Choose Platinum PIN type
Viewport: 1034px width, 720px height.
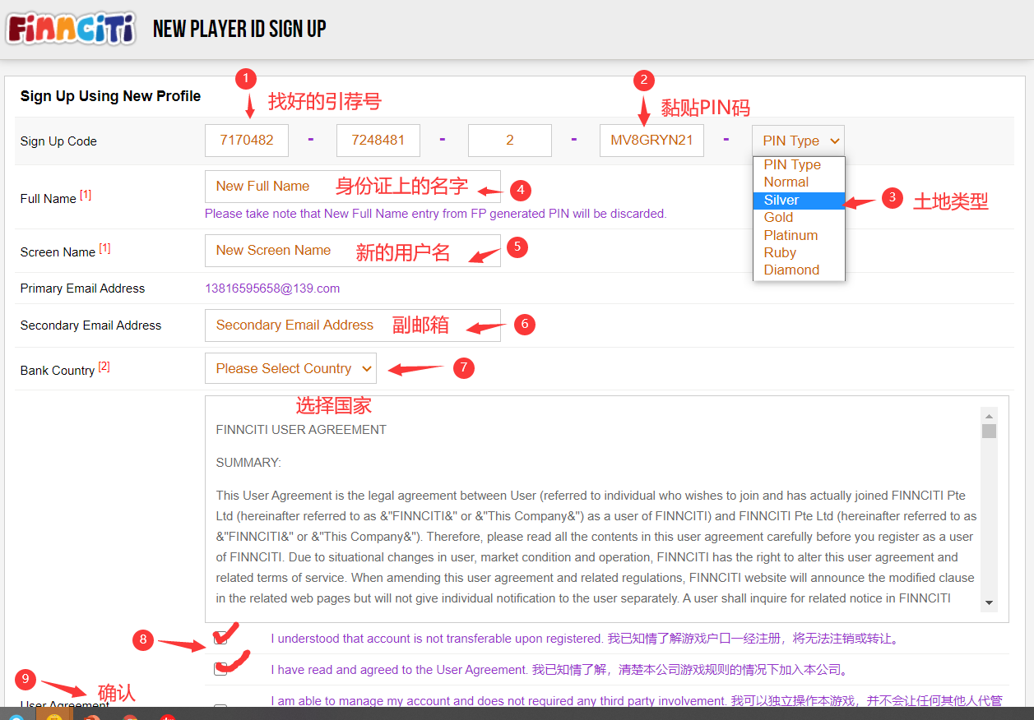click(799, 235)
